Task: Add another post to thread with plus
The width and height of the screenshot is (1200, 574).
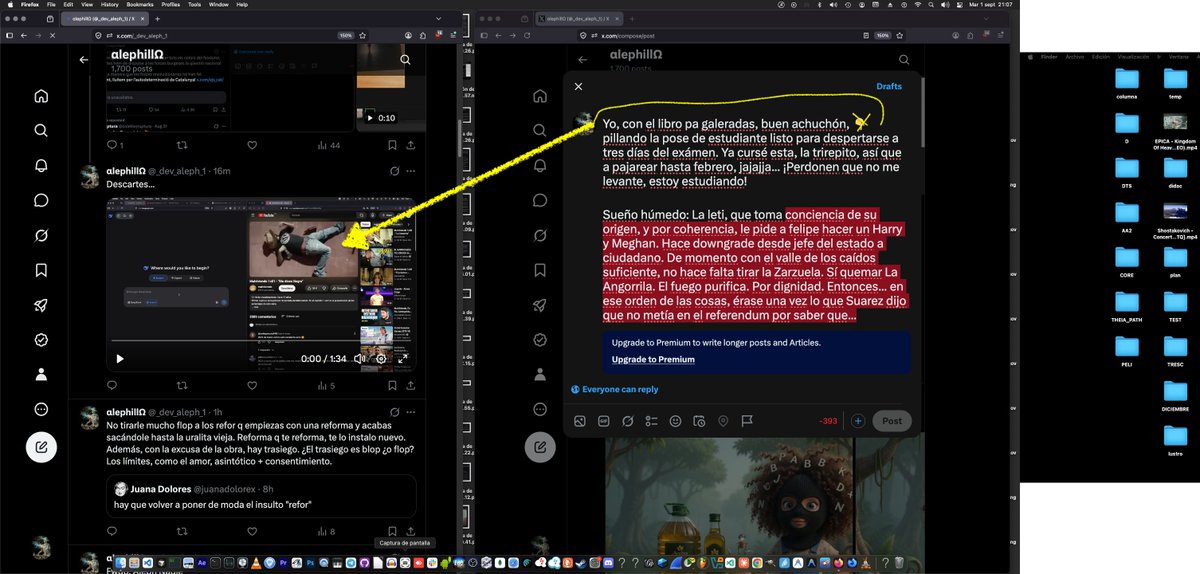Action: coord(858,421)
